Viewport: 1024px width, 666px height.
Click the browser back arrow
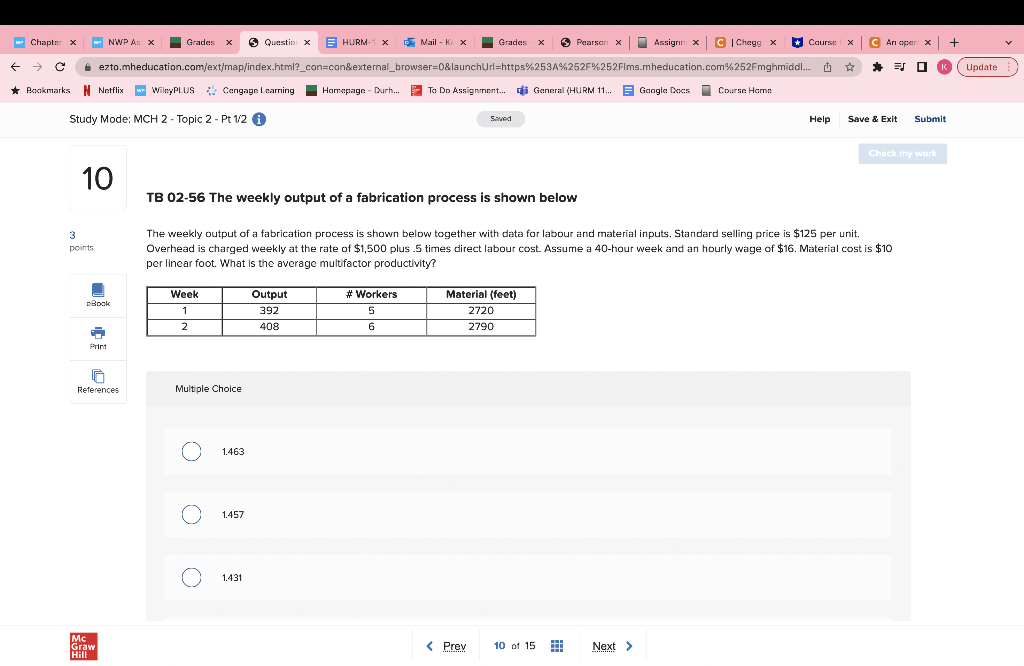pos(16,67)
